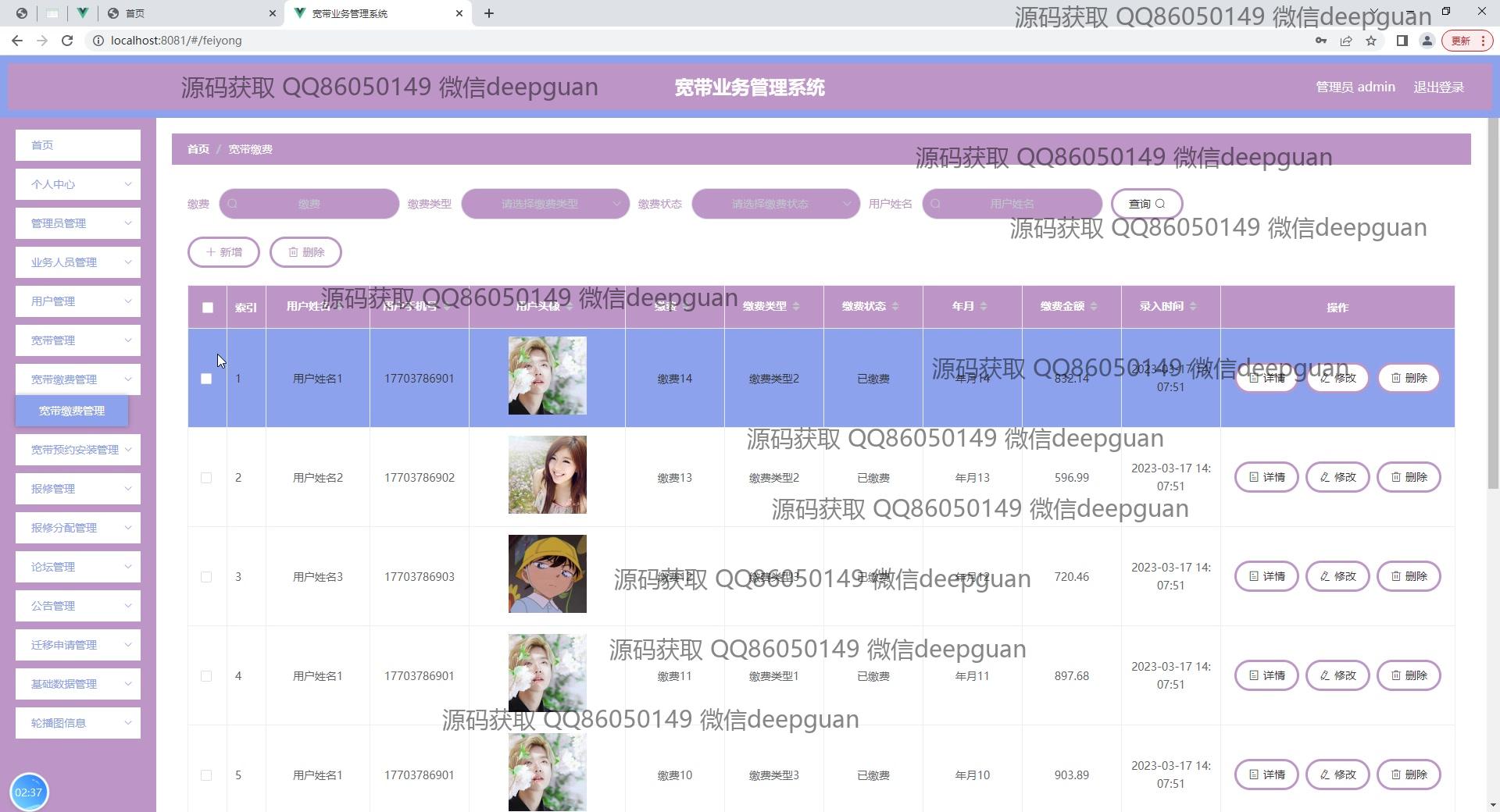The image size is (1500, 812).
Task: Expand the 报修管理 sidebar menu
Action: [78, 489]
